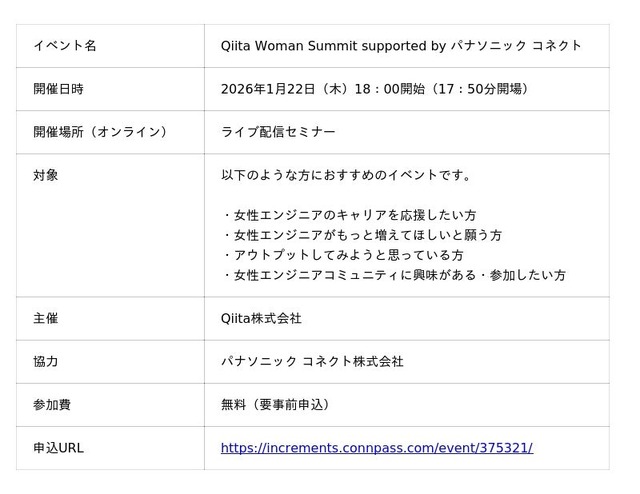Open the connpass event registration link

tap(376, 448)
